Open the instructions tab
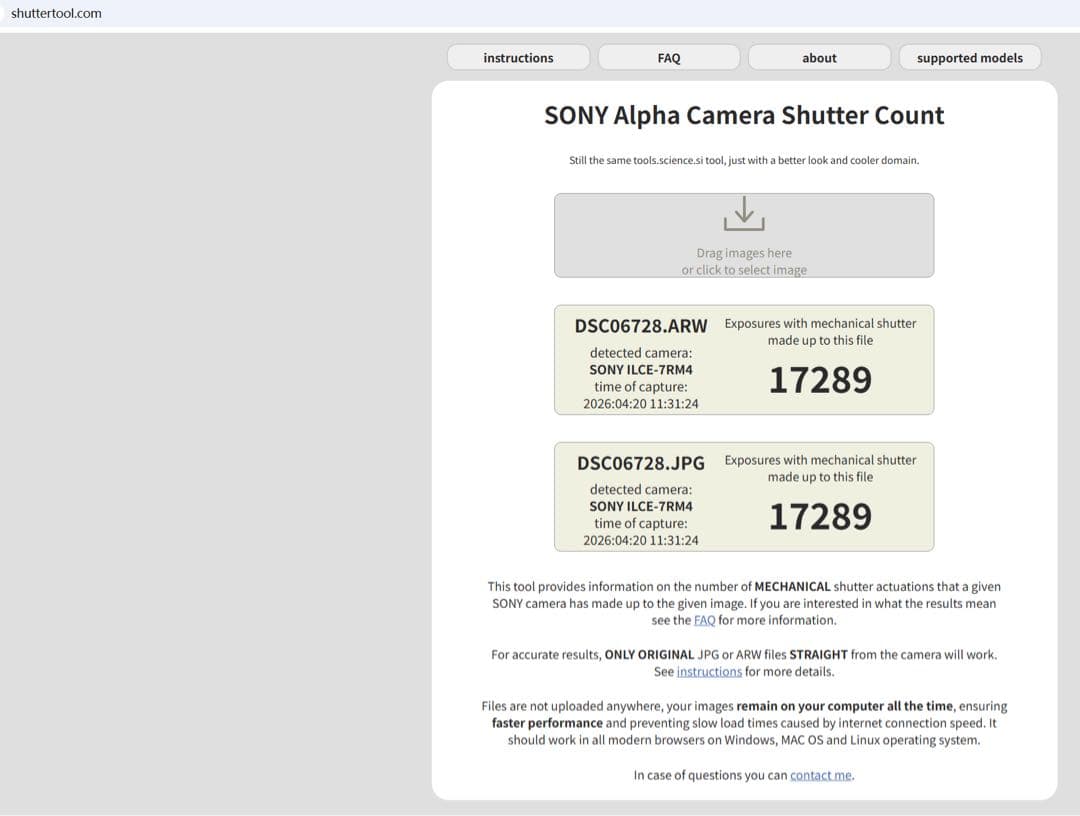This screenshot has width=1080, height=816. pyautogui.click(x=518, y=58)
